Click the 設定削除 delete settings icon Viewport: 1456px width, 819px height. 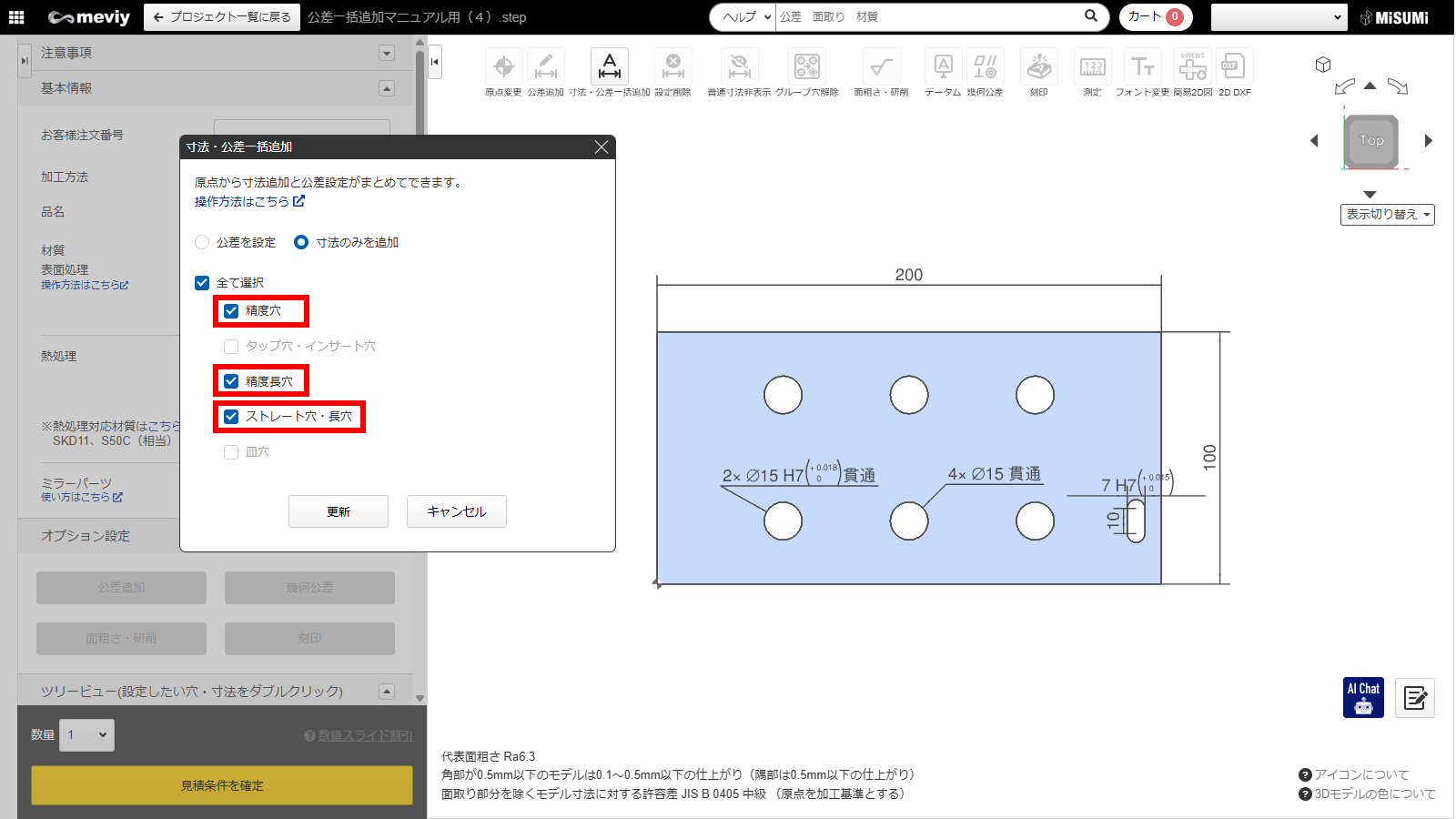click(672, 67)
